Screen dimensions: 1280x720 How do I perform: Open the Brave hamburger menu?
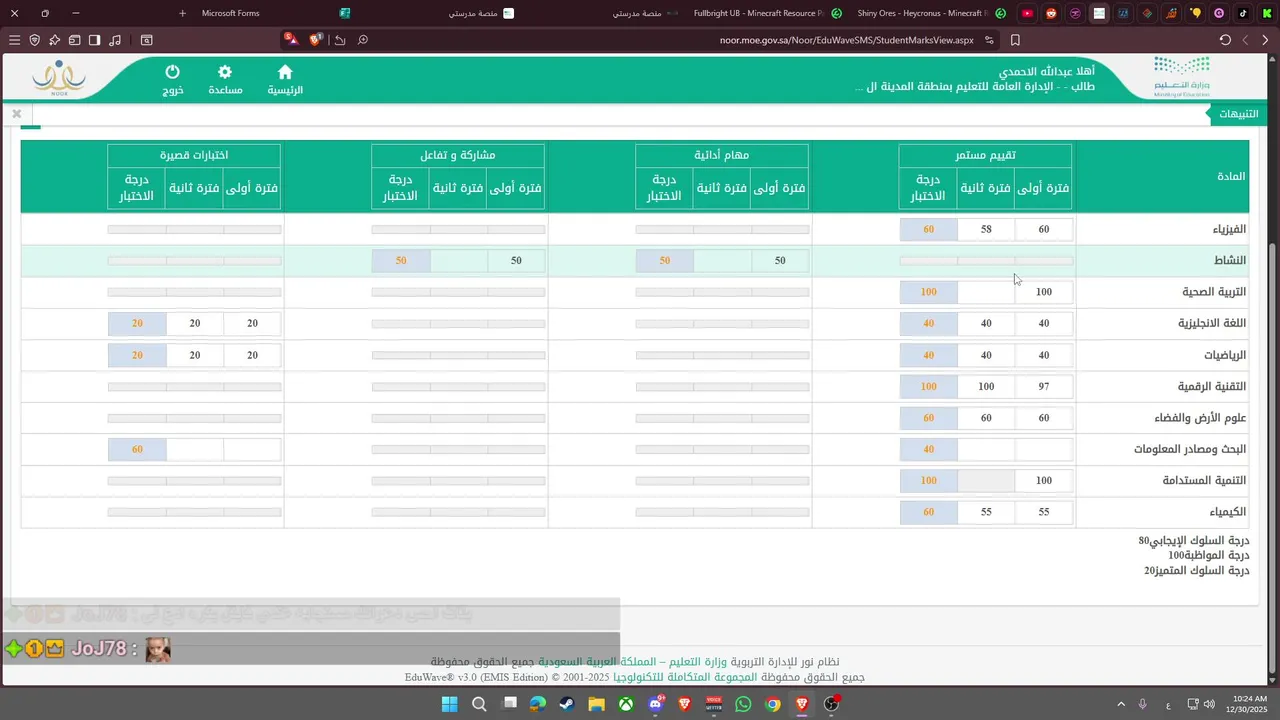(x=14, y=40)
